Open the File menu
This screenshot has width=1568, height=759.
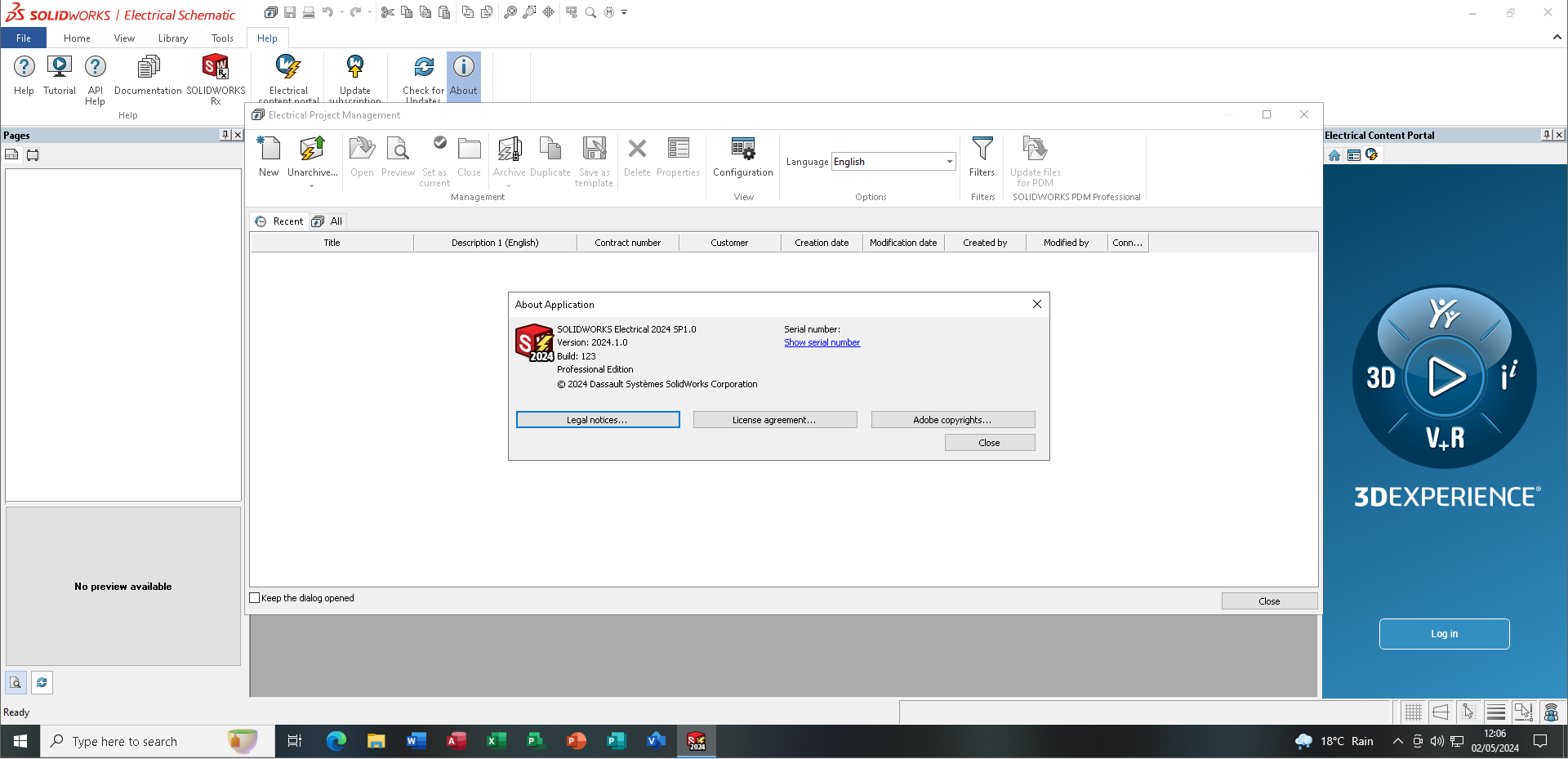point(24,38)
